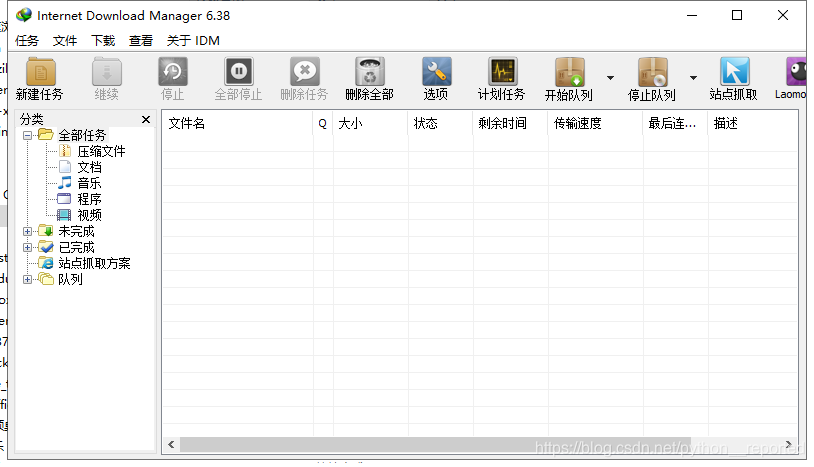Viewport: 814px width, 467px height.
Task: Click the 停止队列 (stop queue) icon
Action: [653, 72]
